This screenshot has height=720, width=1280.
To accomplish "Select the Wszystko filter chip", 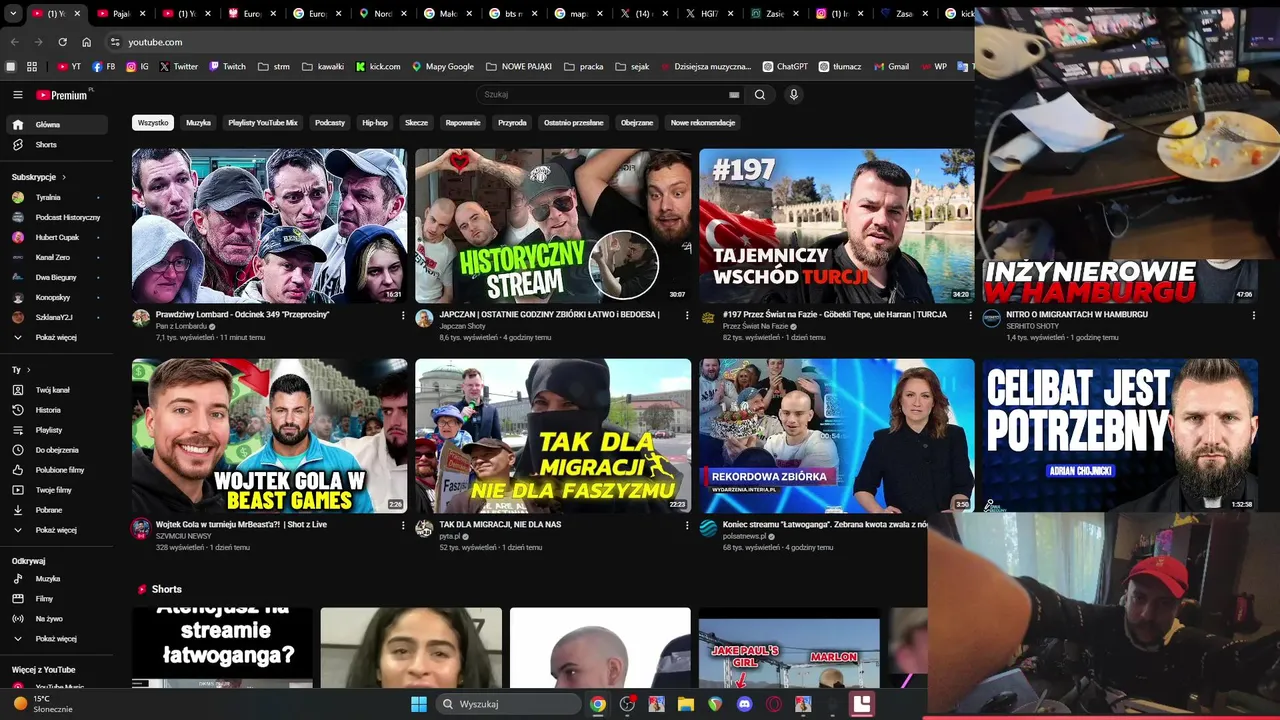I will (153, 123).
